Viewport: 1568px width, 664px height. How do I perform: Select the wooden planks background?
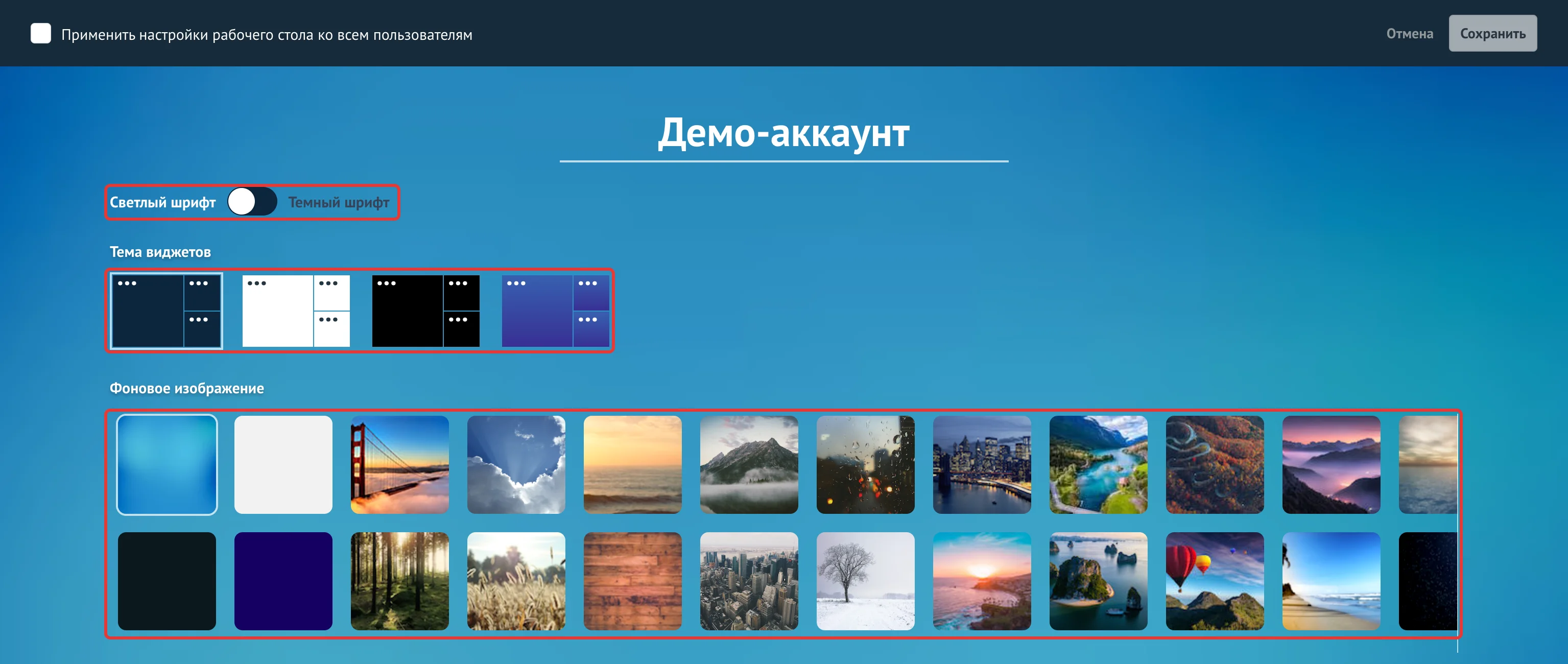(x=632, y=581)
